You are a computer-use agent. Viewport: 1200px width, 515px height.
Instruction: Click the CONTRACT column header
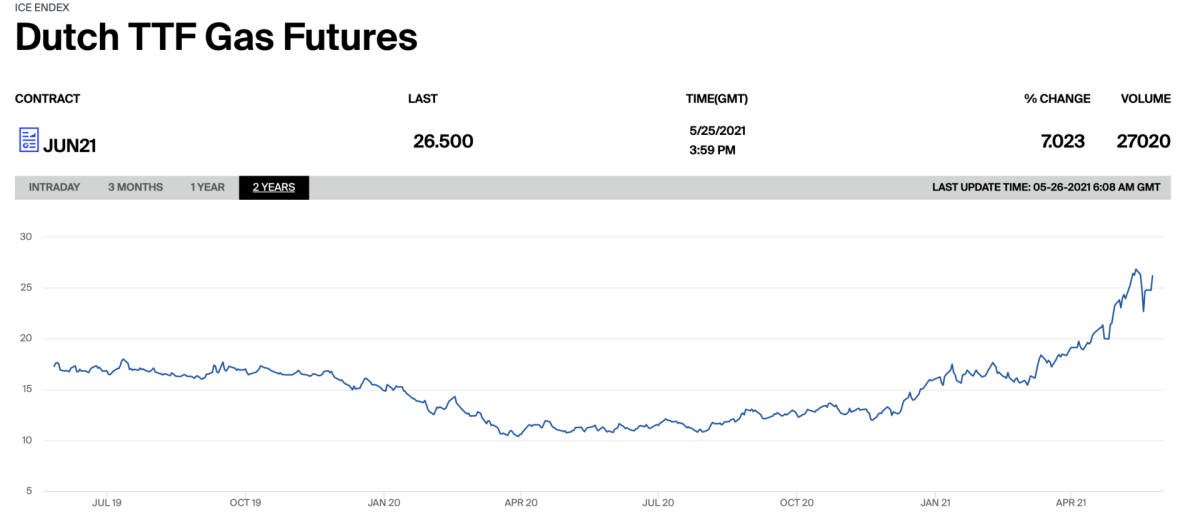(x=47, y=99)
